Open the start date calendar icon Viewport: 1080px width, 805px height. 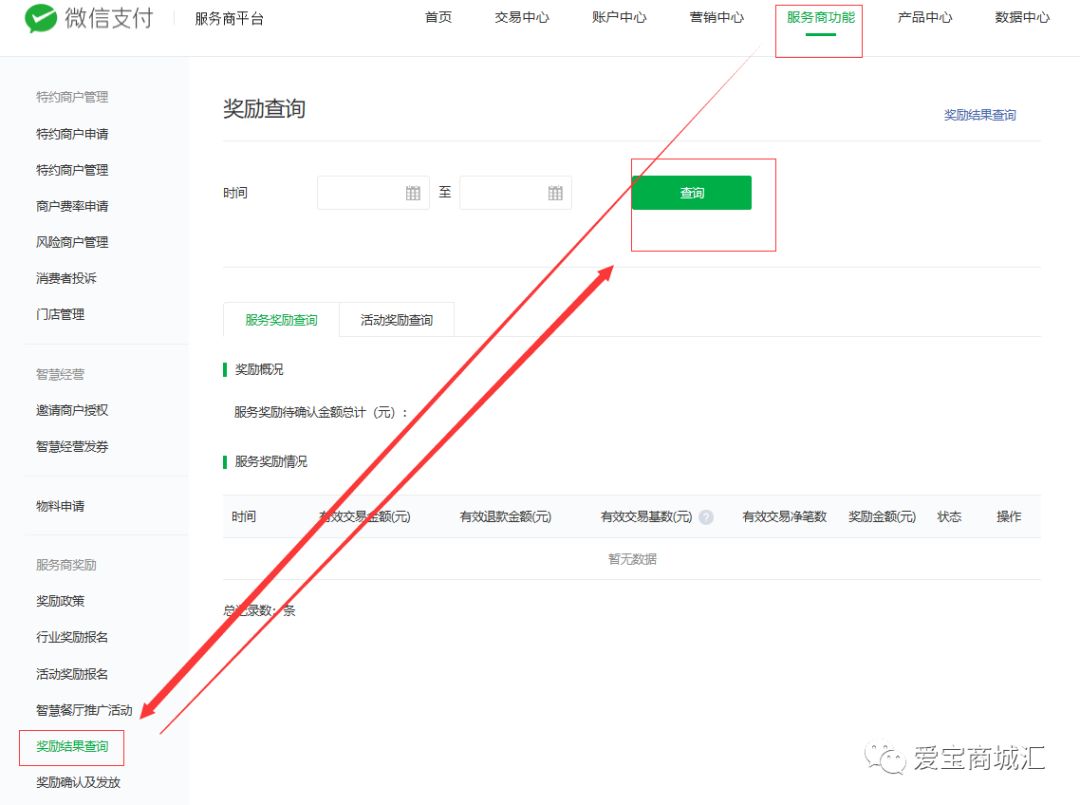[x=413, y=193]
